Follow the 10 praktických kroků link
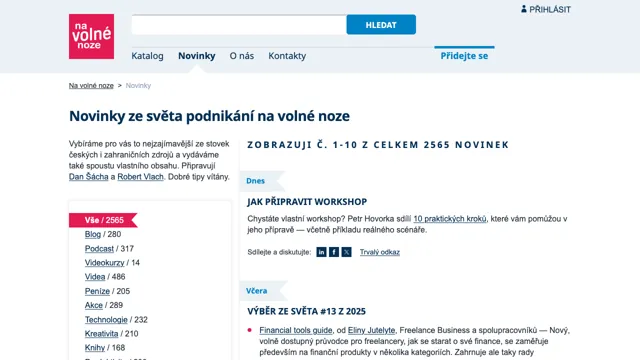The width and height of the screenshot is (640, 360). (450, 219)
